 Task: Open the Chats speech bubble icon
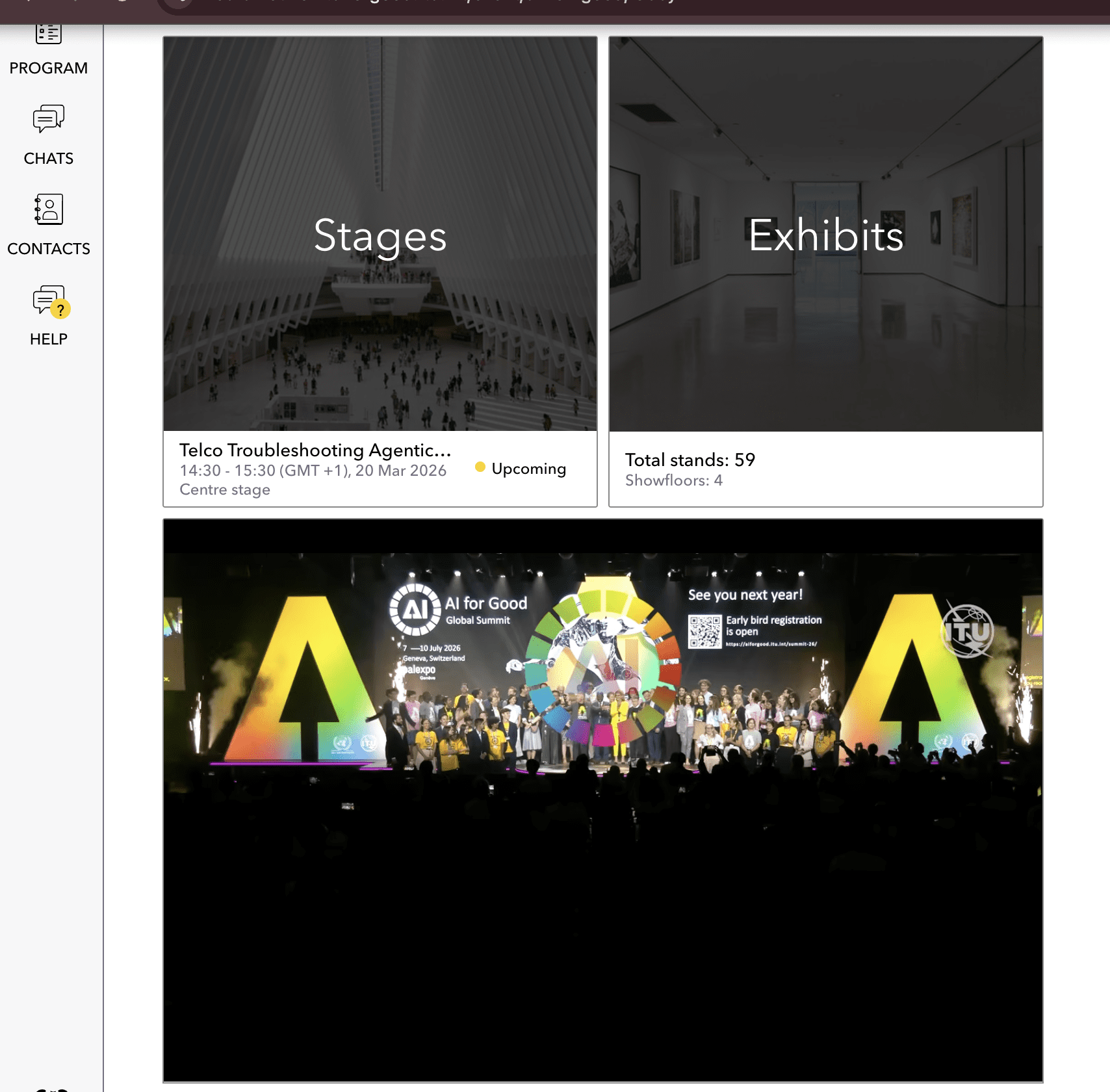[x=48, y=119]
